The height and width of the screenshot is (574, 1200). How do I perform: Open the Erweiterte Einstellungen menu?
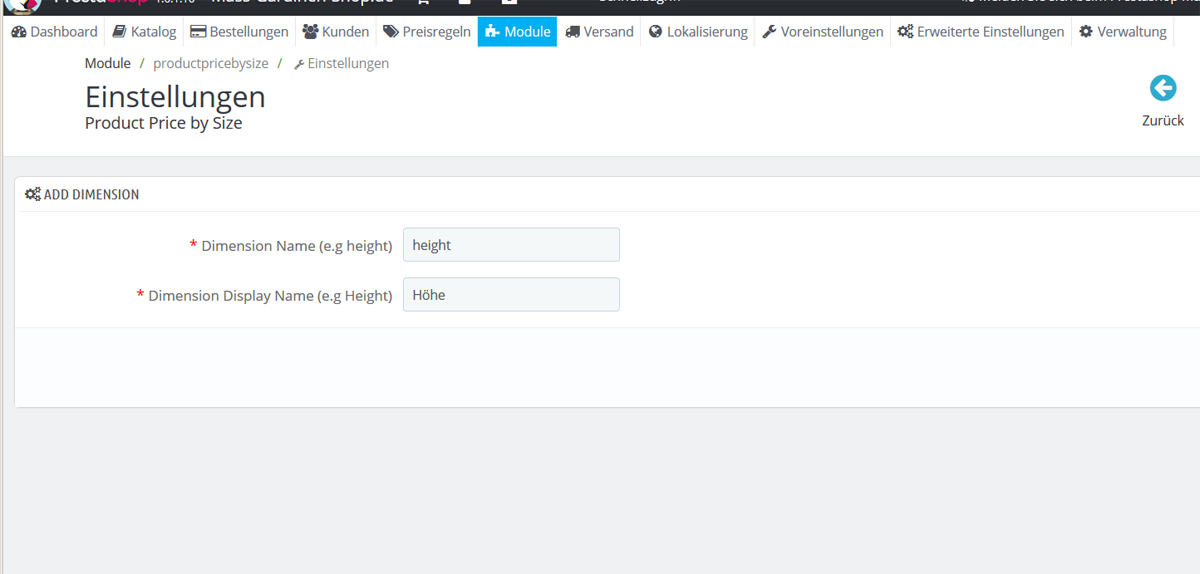point(981,32)
